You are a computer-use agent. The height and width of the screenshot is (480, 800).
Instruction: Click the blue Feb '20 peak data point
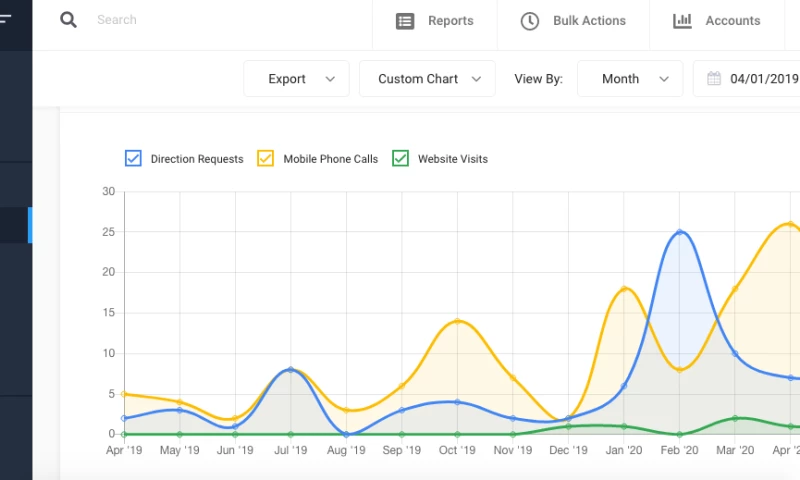[x=680, y=232]
